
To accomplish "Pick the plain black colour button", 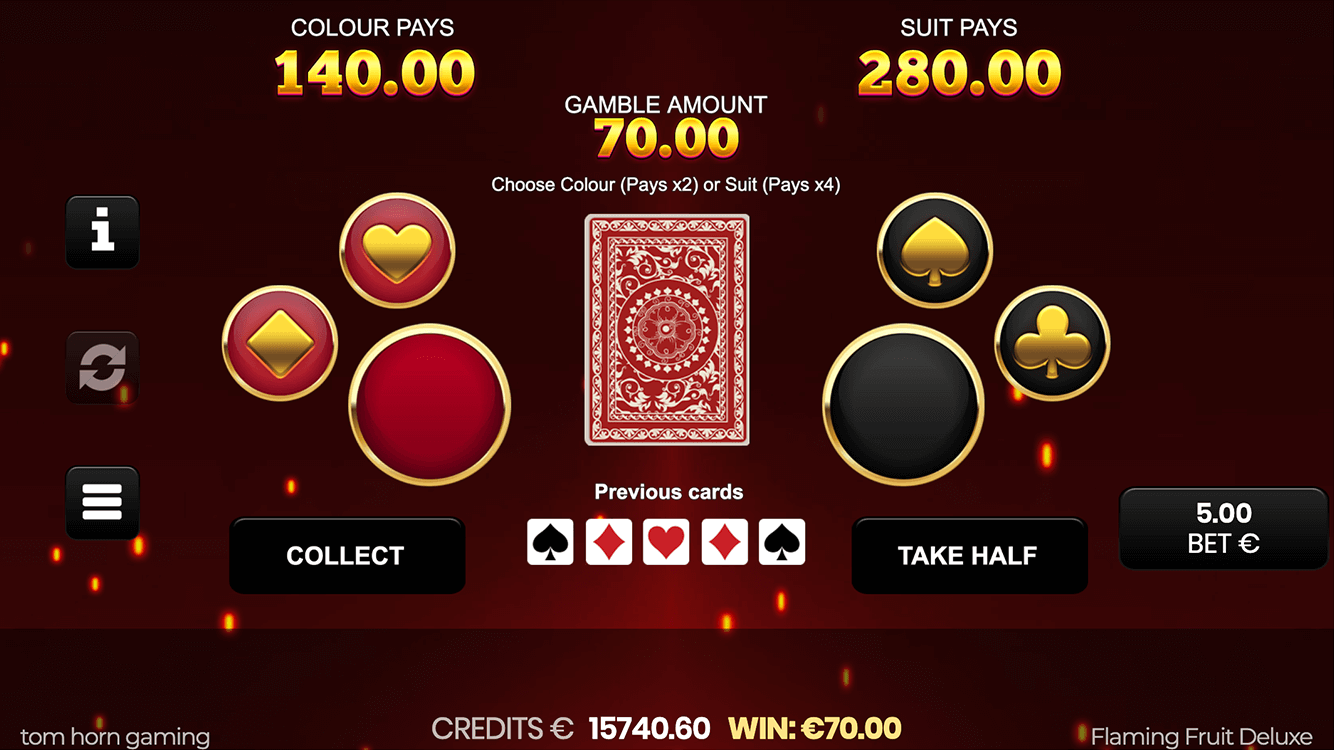I will click(904, 405).
